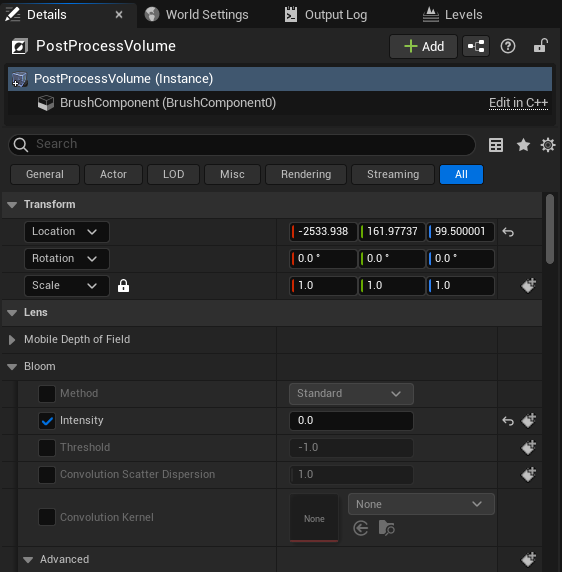Open the Edit in C++ link
Image resolution: width=562 pixels, height=572 pixels.
518,103
